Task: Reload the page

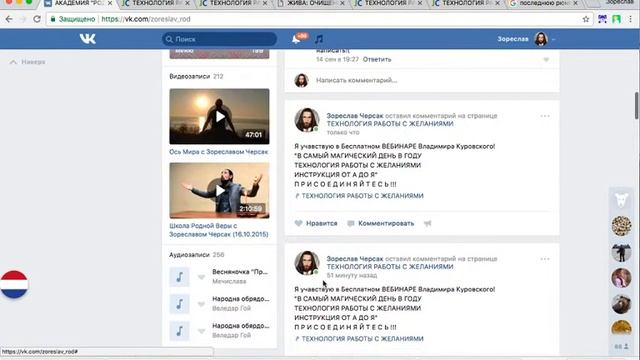Action: 37,19
